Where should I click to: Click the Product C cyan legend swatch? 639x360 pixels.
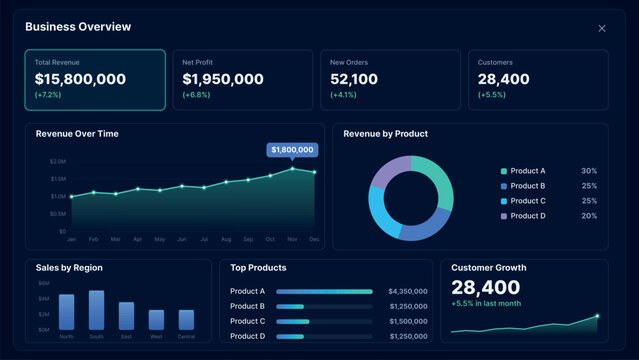point(504,201)
